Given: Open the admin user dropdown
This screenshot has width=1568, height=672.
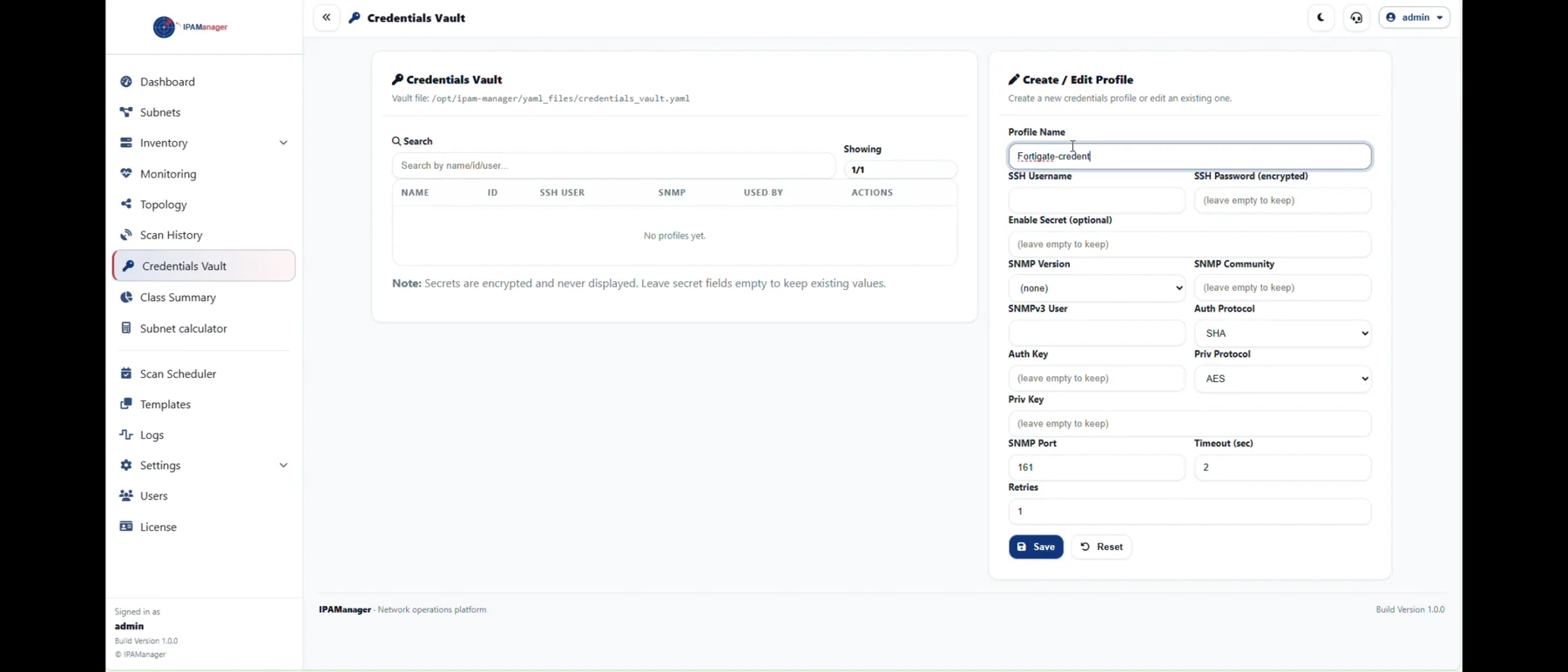Looking at the screenshot, I should click(x=1415, y=17).
